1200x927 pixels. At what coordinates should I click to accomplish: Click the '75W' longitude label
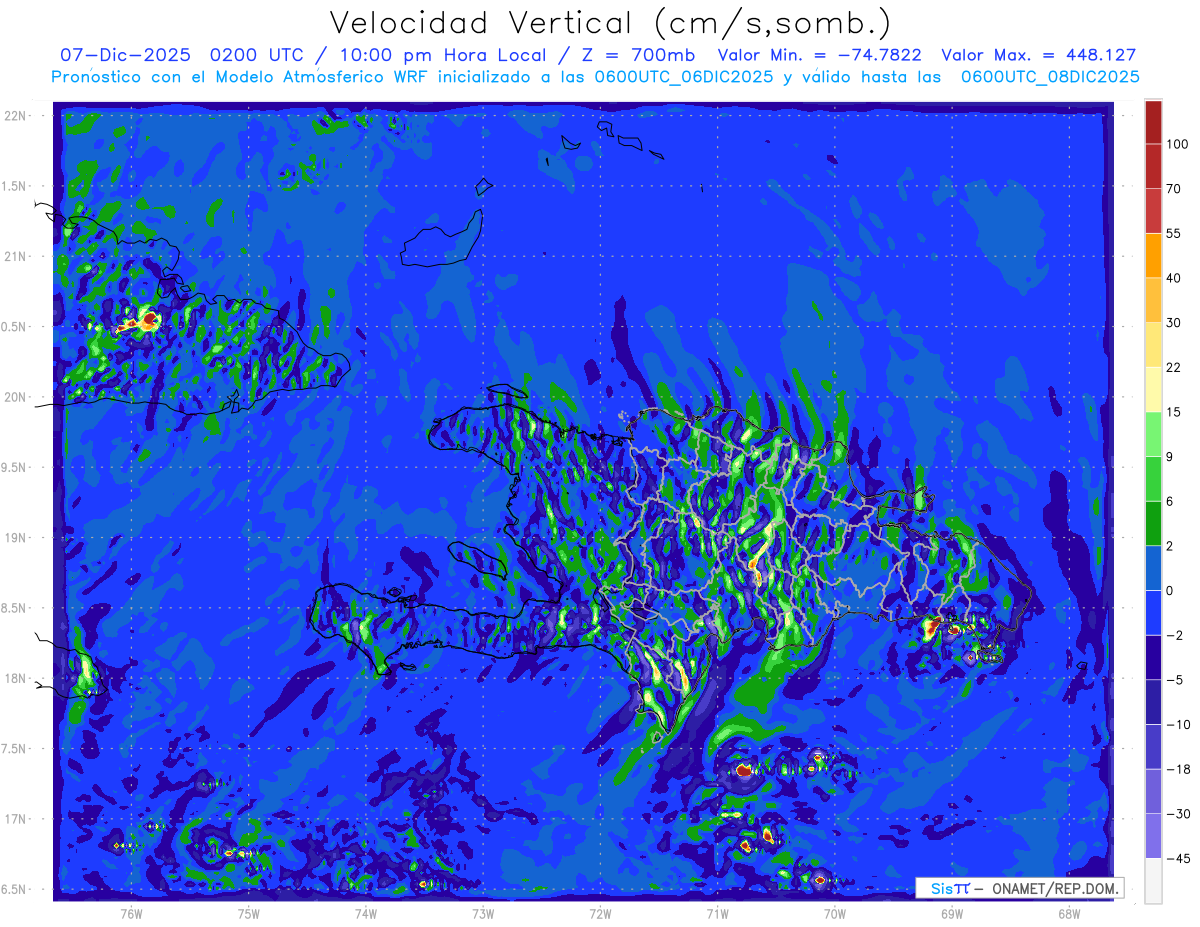[x=248, y=913]
